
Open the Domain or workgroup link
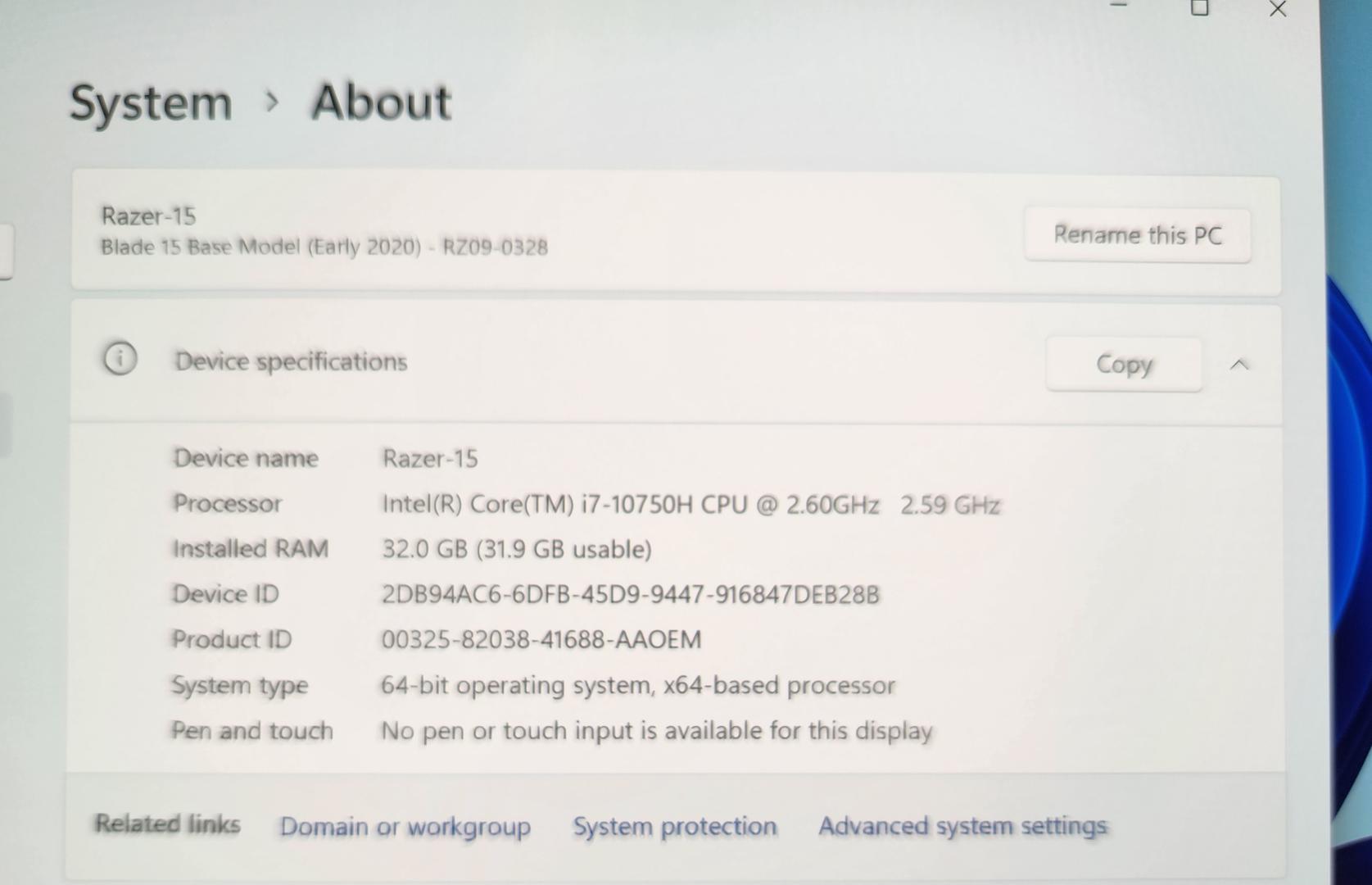pos(405,826)
